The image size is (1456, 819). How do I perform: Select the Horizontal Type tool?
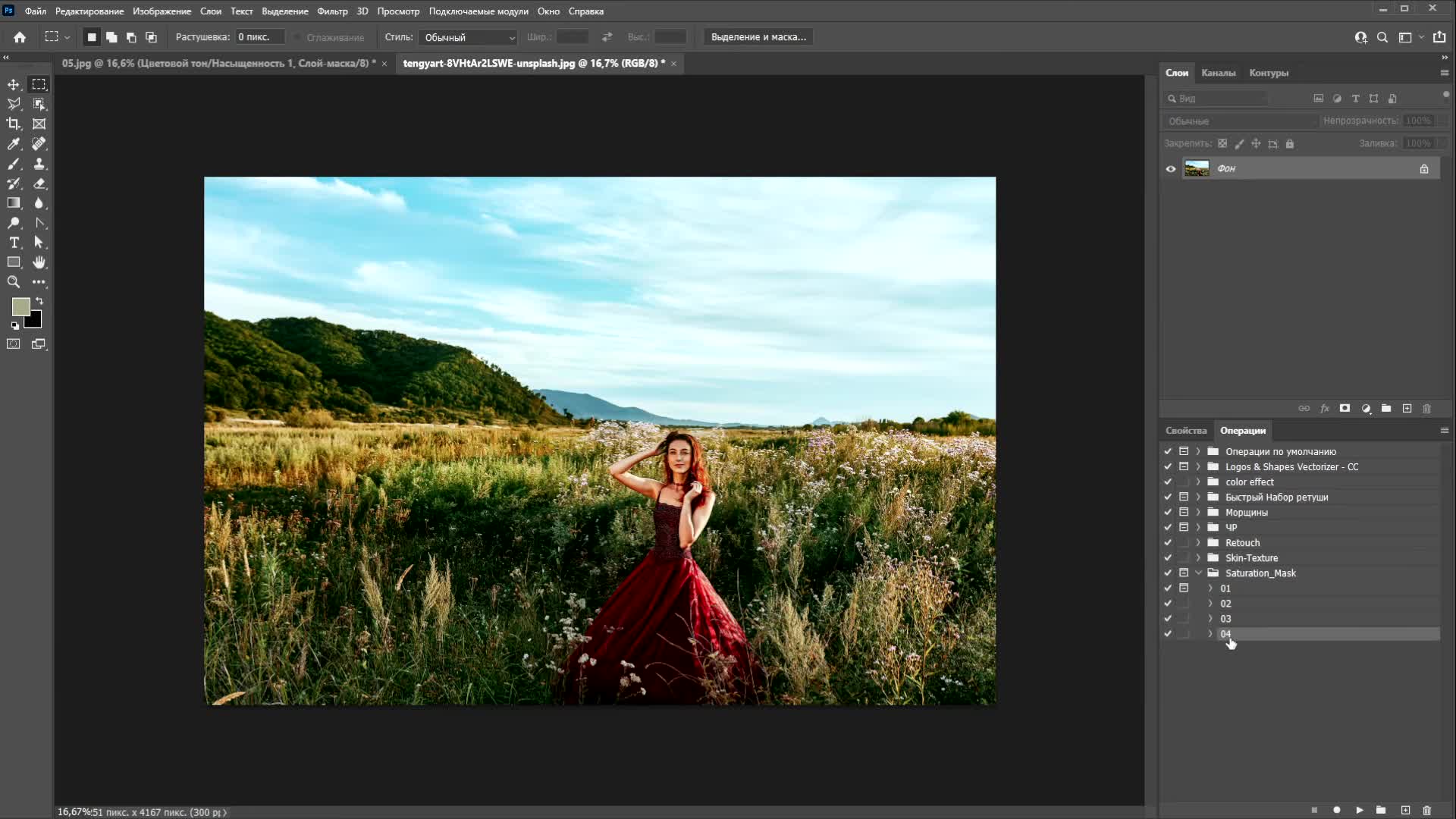(x=14, y=243)
